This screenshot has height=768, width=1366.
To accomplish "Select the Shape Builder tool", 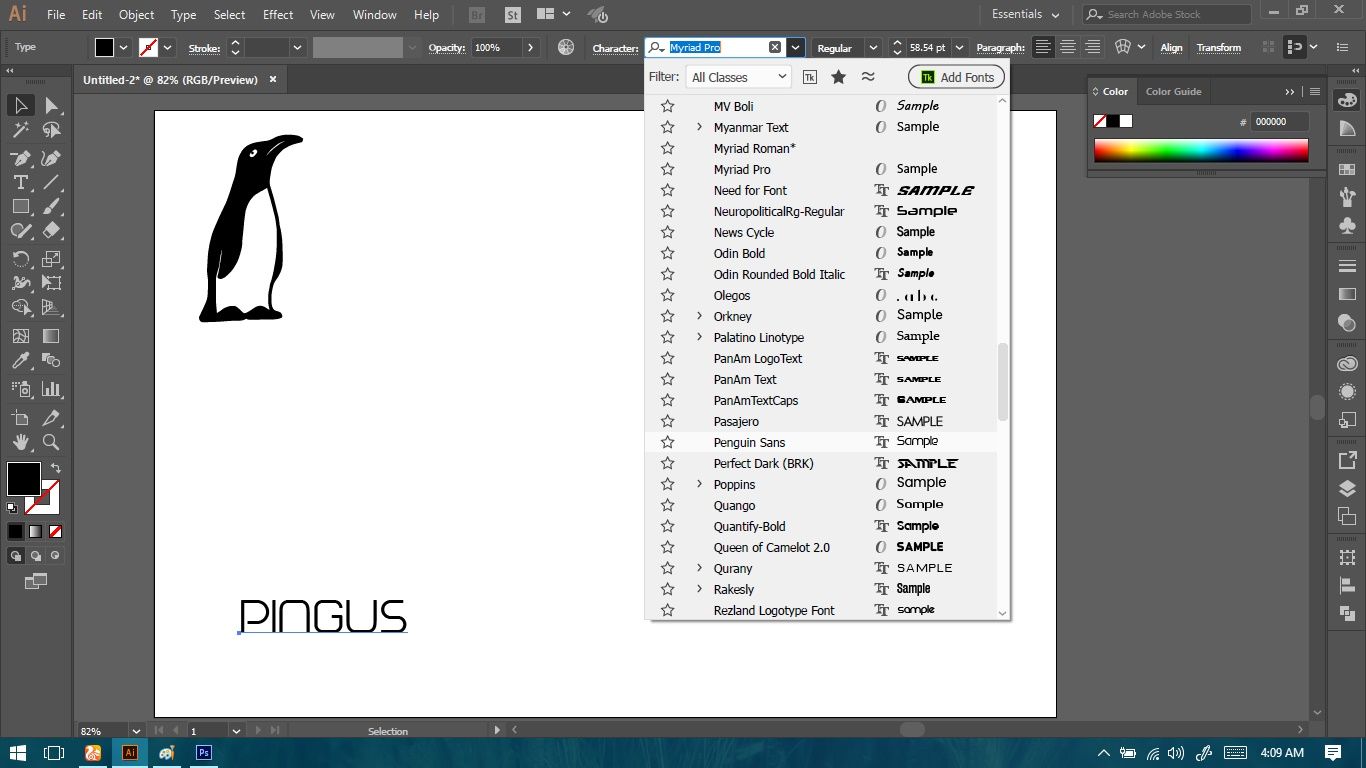I will 21,308.
